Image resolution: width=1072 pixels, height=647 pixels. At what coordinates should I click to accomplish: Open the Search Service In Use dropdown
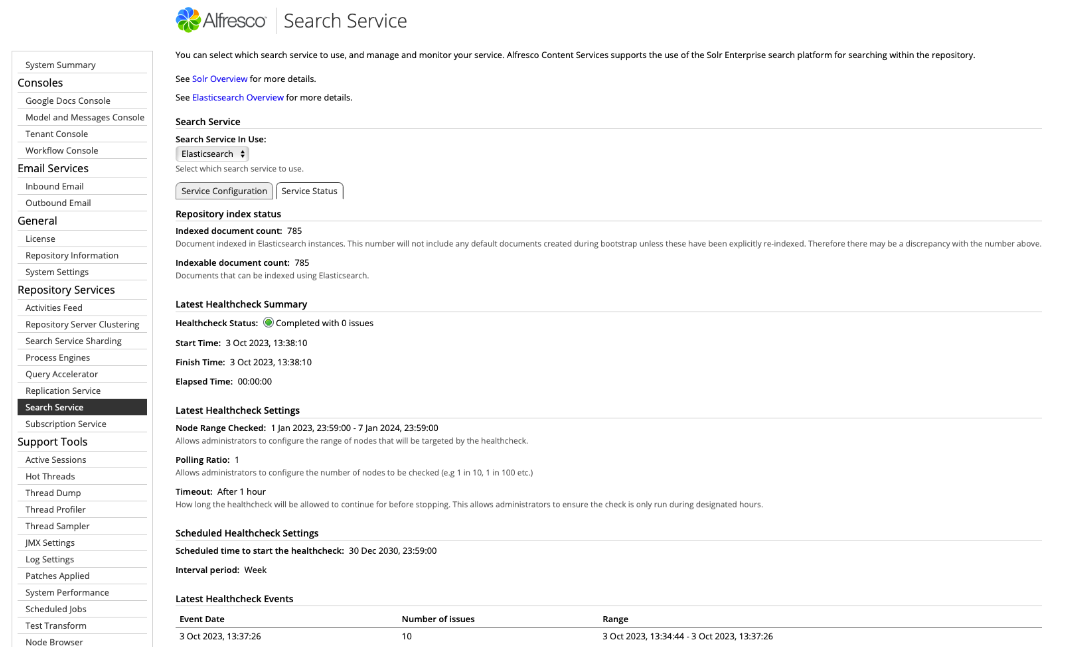point(212,154)
